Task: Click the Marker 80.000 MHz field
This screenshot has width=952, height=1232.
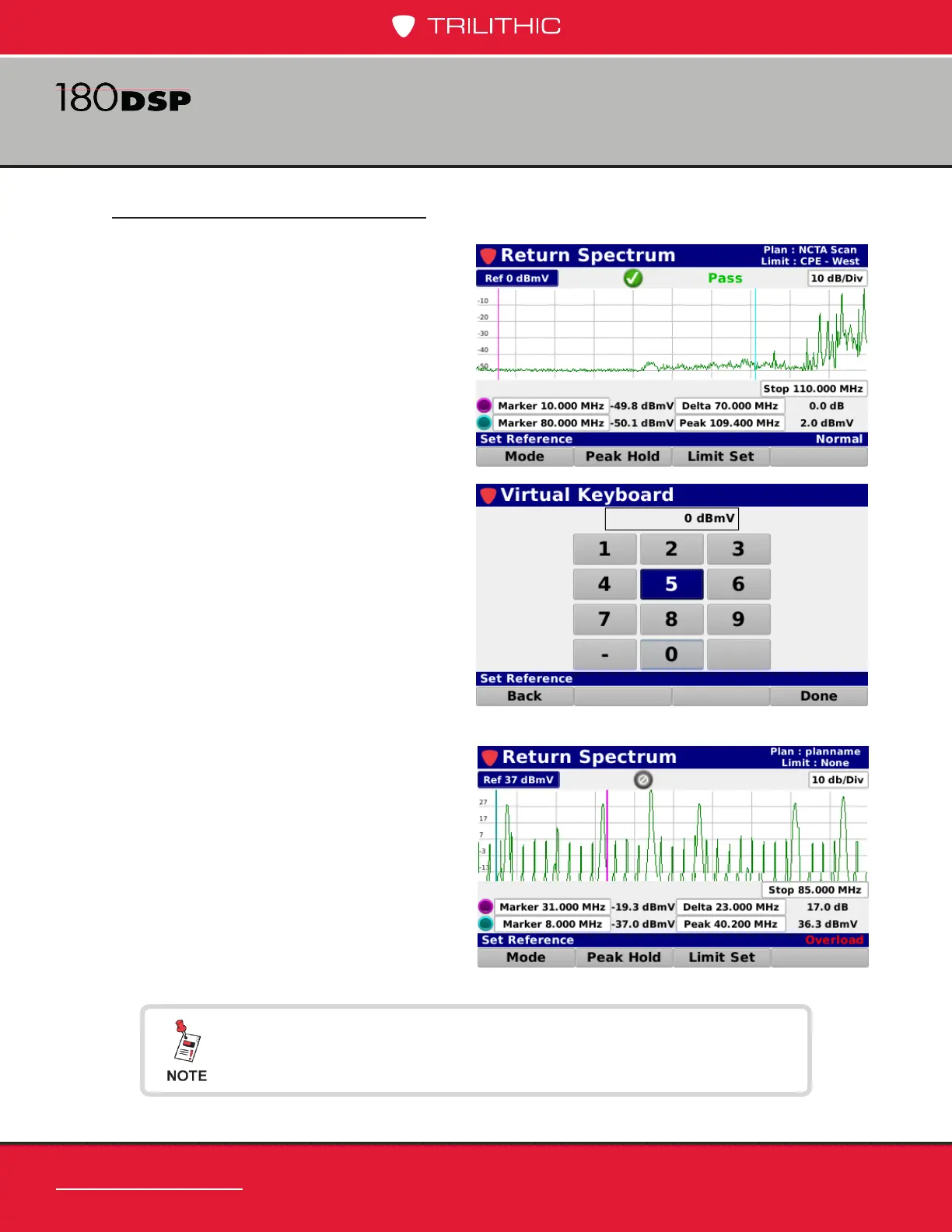Action: pos(551,422)
